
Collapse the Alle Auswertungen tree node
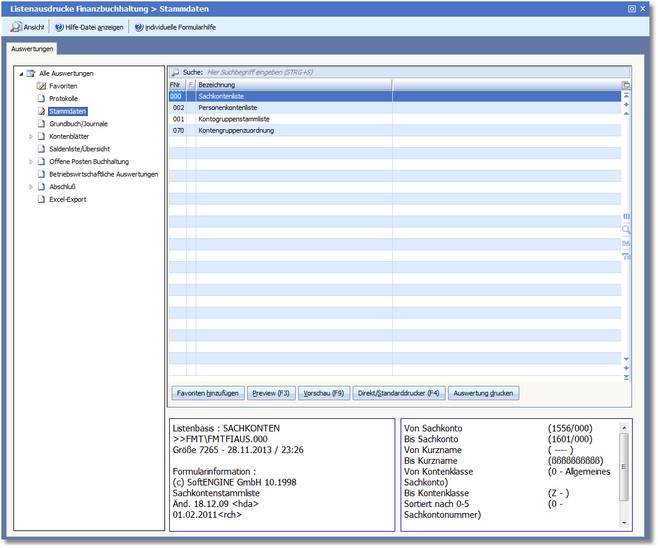tap(20, 74)
